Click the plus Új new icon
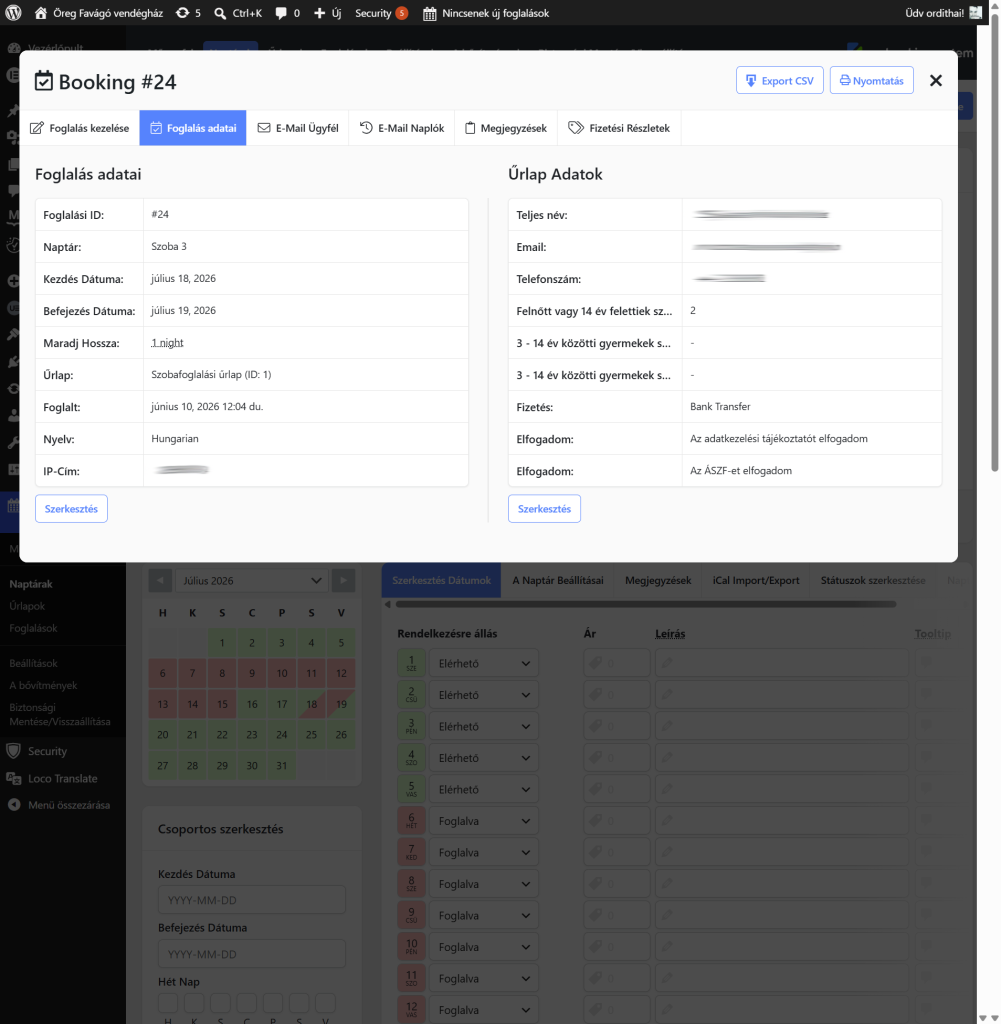Screen dimensions: 1001x1024 pyautogui.click(x=319, y=13)
